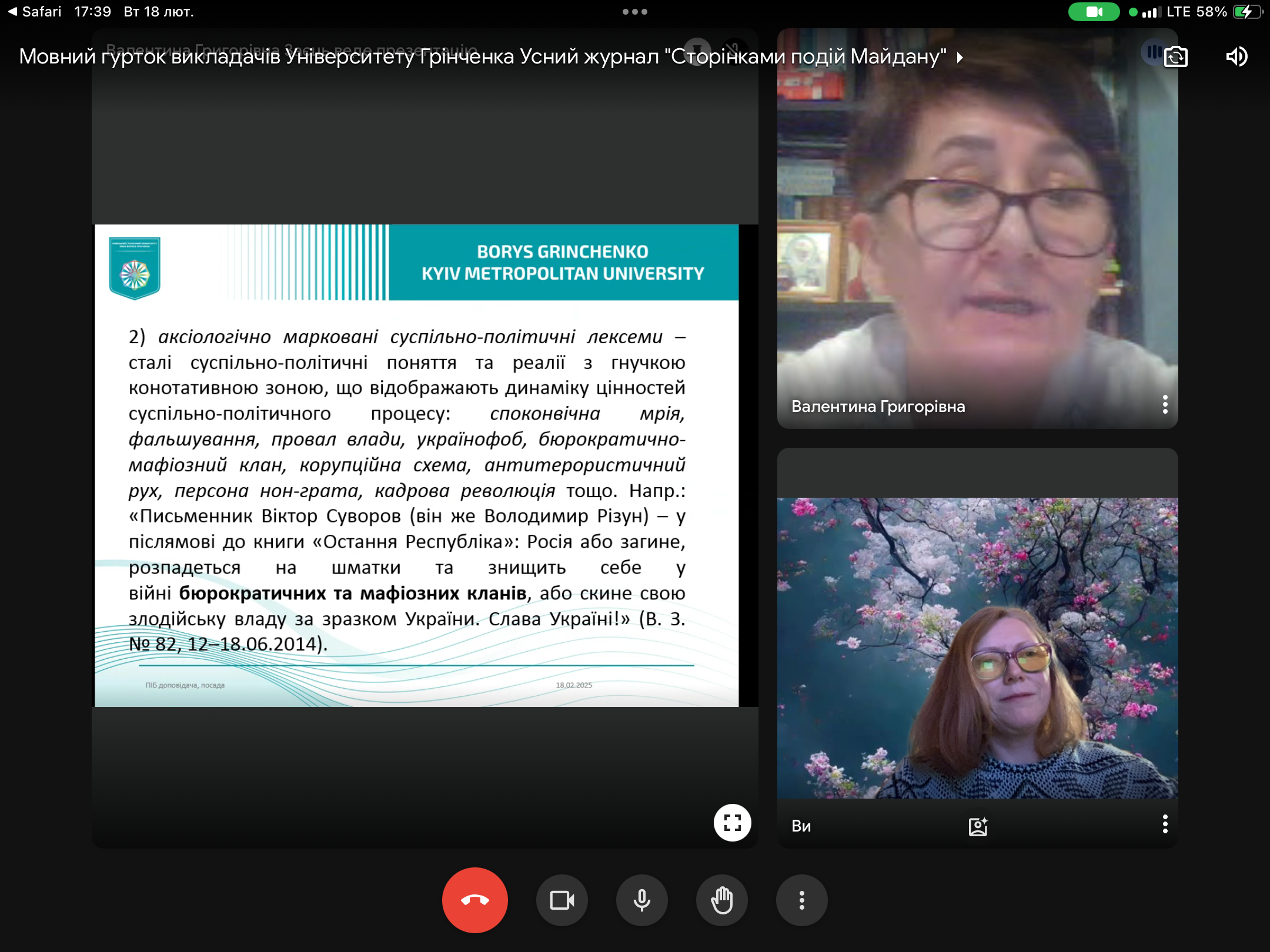Tap the three-dot multitasking control at top

pyautogui.click(x=635, y=12)
